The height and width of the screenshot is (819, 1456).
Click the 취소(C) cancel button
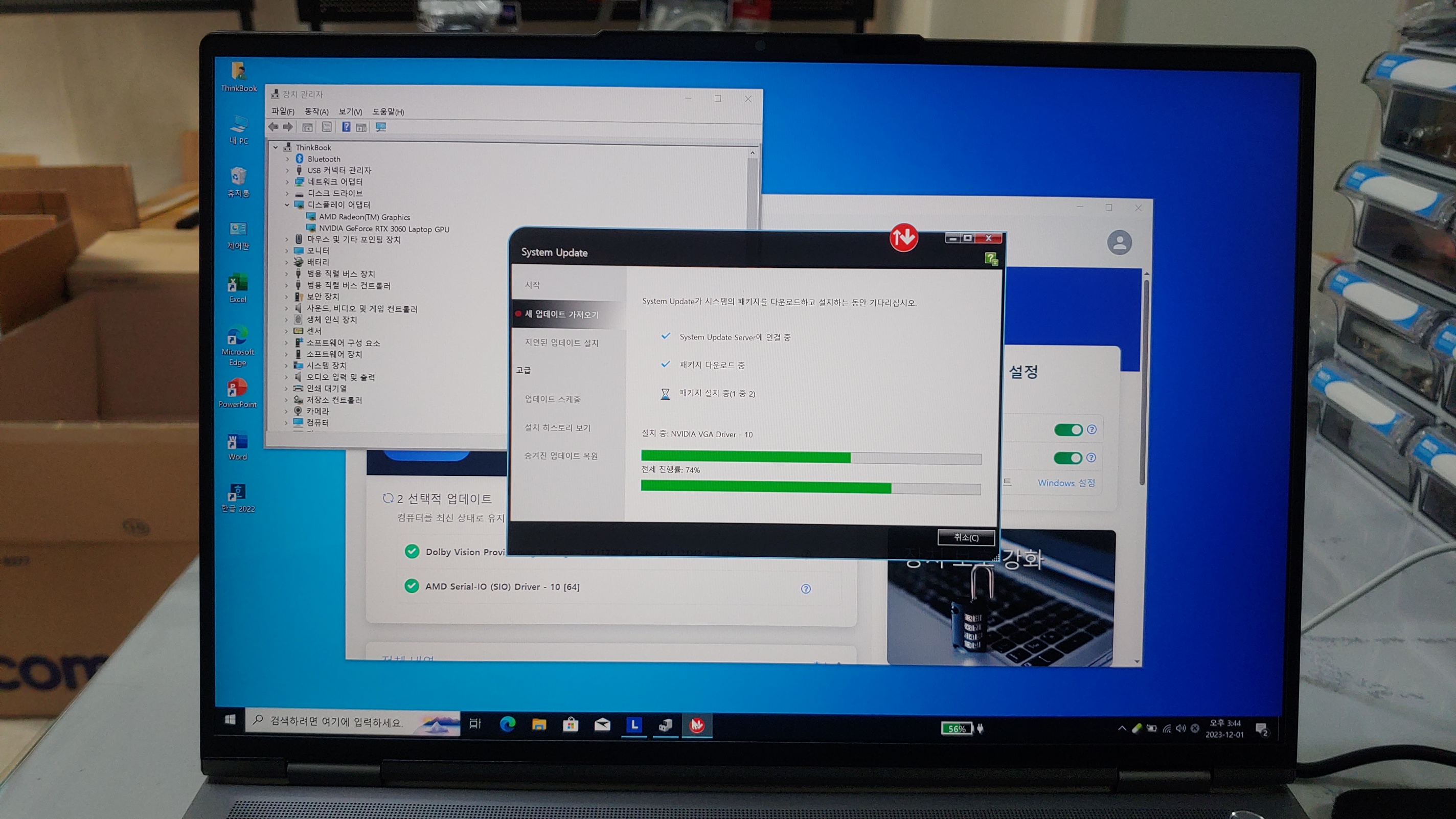966,537
